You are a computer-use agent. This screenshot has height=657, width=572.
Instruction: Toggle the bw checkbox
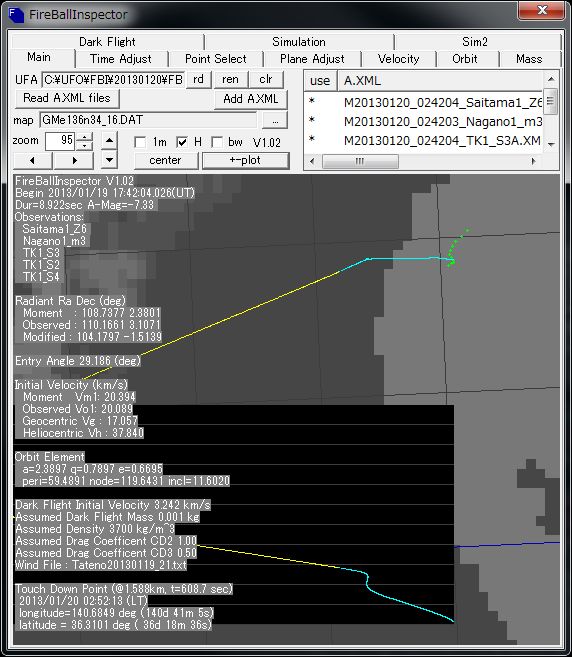(x=217, y=142)
